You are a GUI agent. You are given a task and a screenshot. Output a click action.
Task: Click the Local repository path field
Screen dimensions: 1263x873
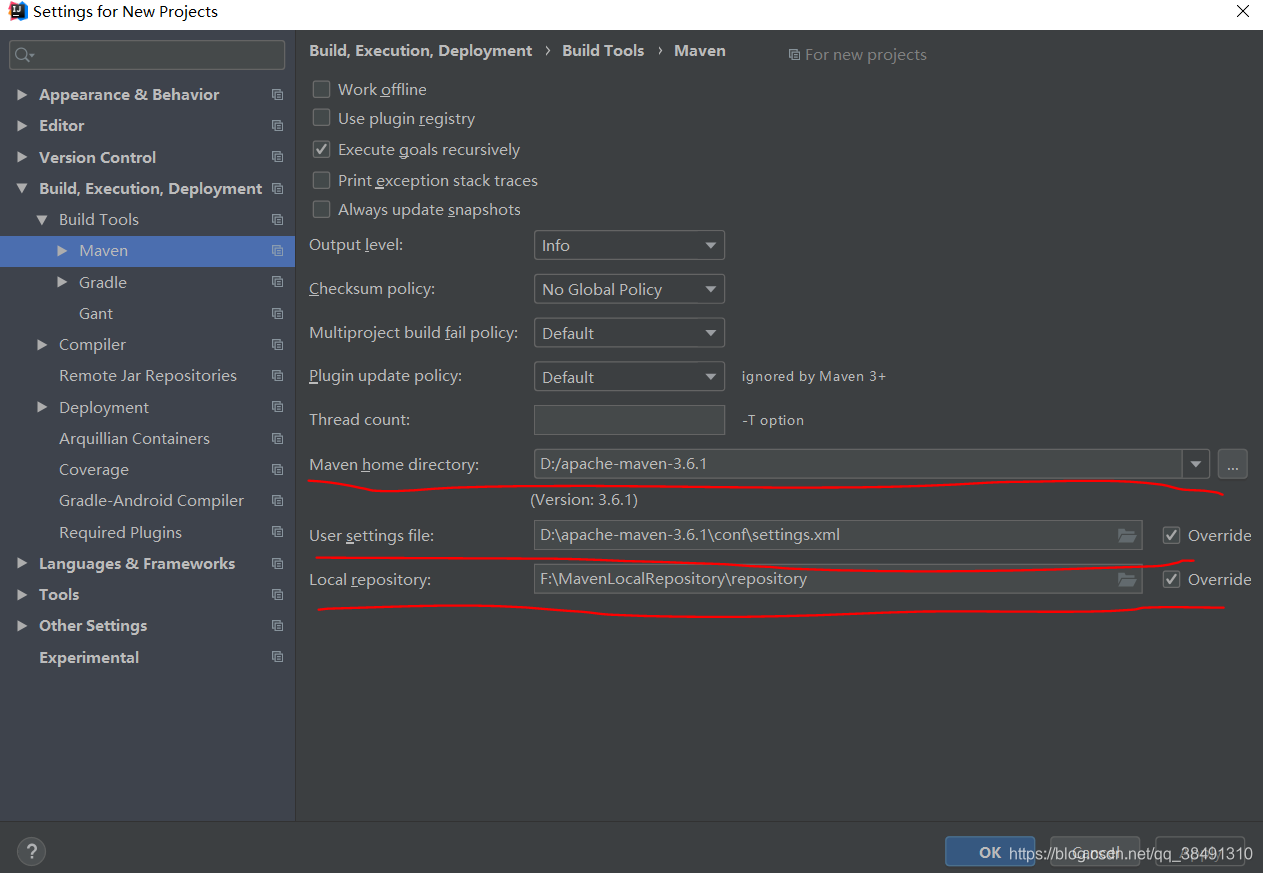pyautogui.click(x=838, y=579)
